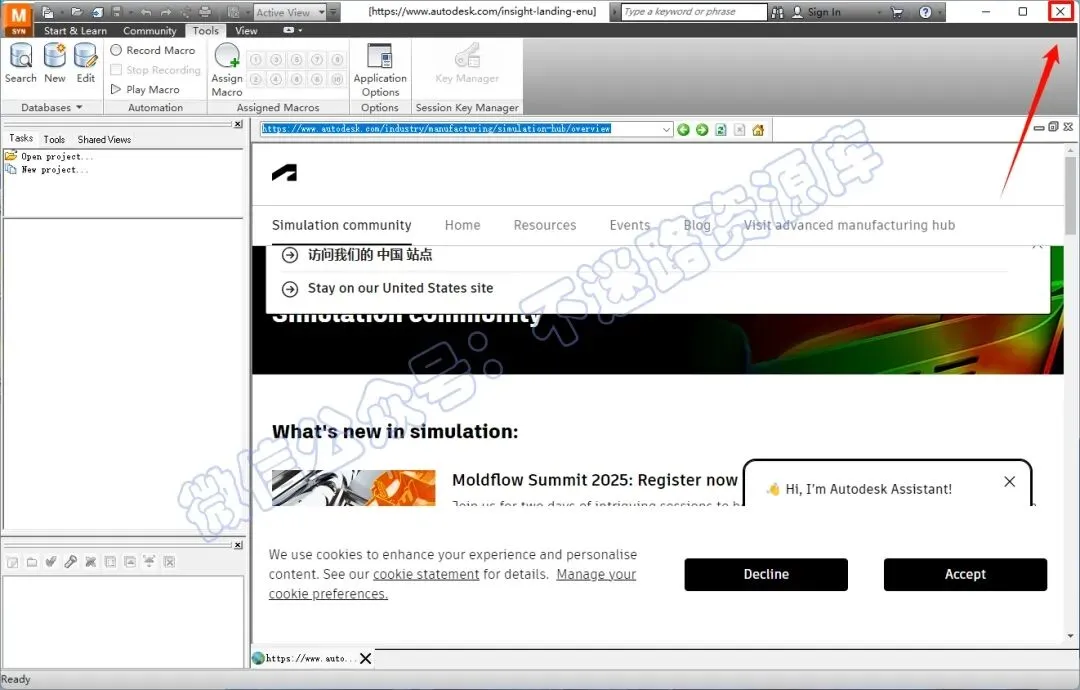
Task: Expand the Help dropdown arrow
Action: coord(939,12)
